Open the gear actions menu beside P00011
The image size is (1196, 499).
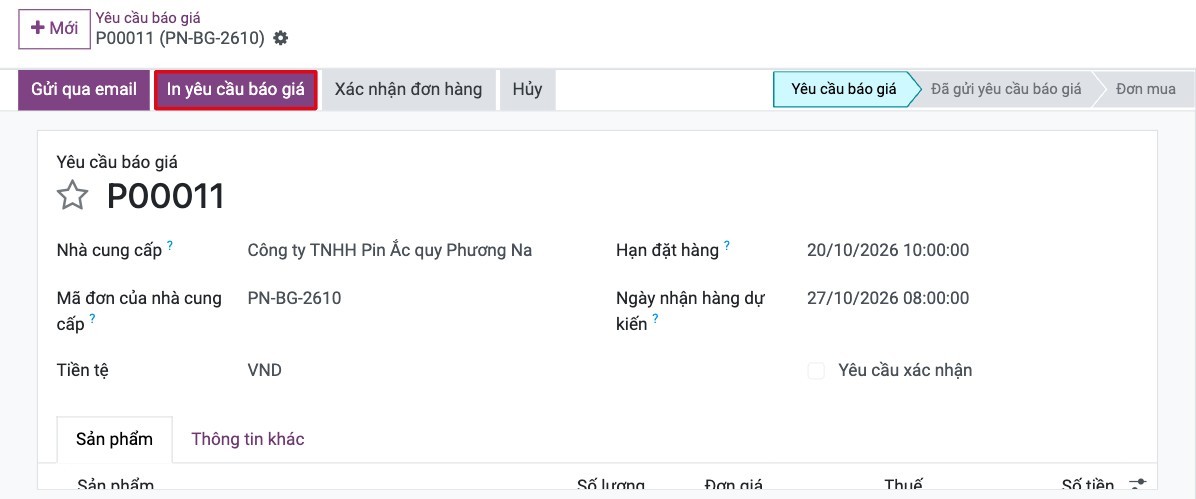coord(281,38)
